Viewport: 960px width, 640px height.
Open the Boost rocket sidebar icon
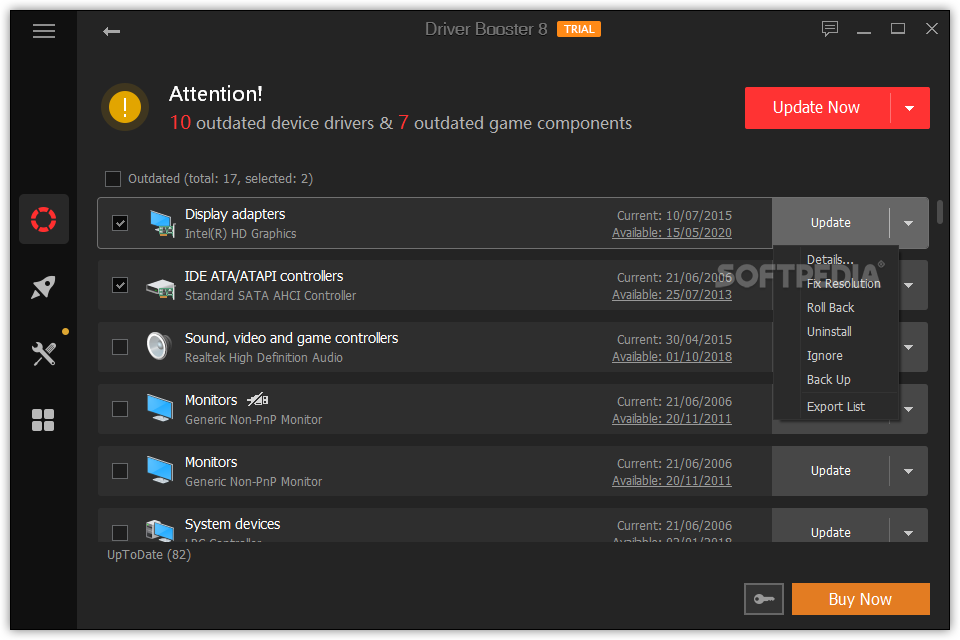pyautogui.click(x=43, y=287)
